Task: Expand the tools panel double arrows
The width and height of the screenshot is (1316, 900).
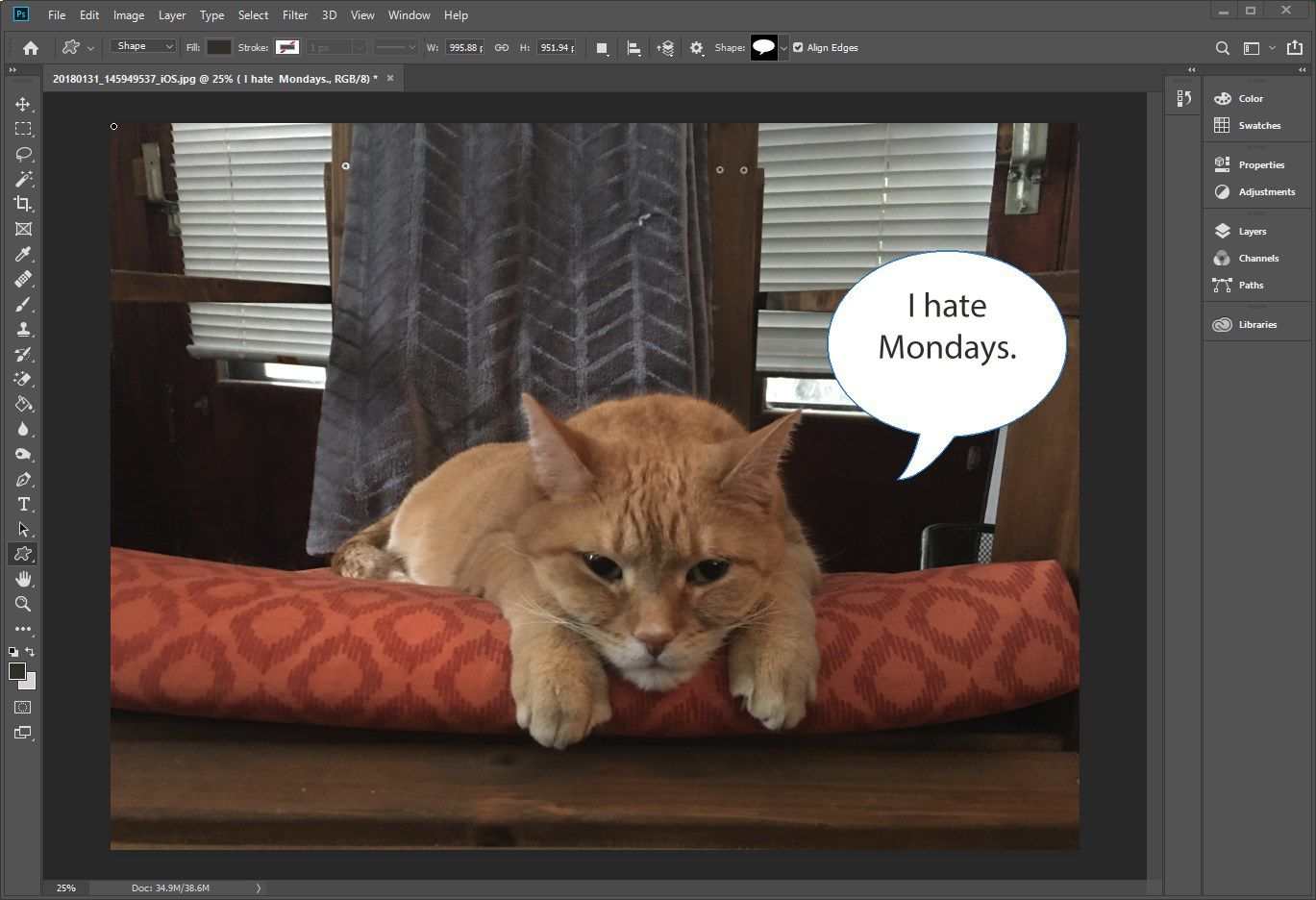Action: pyautogui.click(x=13, y=70)
